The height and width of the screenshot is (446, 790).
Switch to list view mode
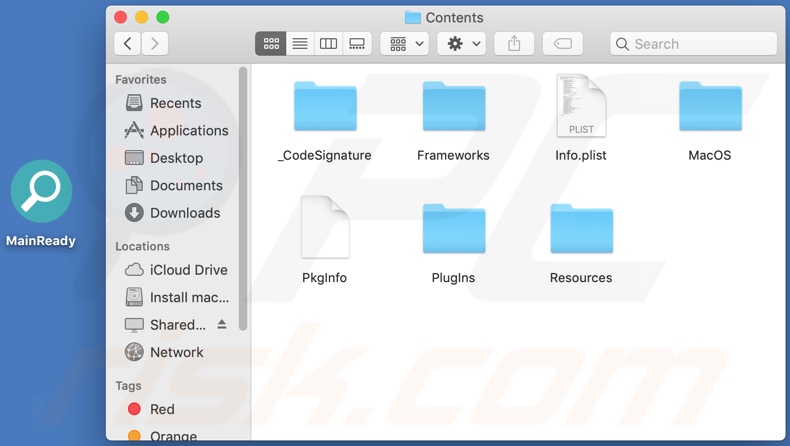[x=300, y=44]
